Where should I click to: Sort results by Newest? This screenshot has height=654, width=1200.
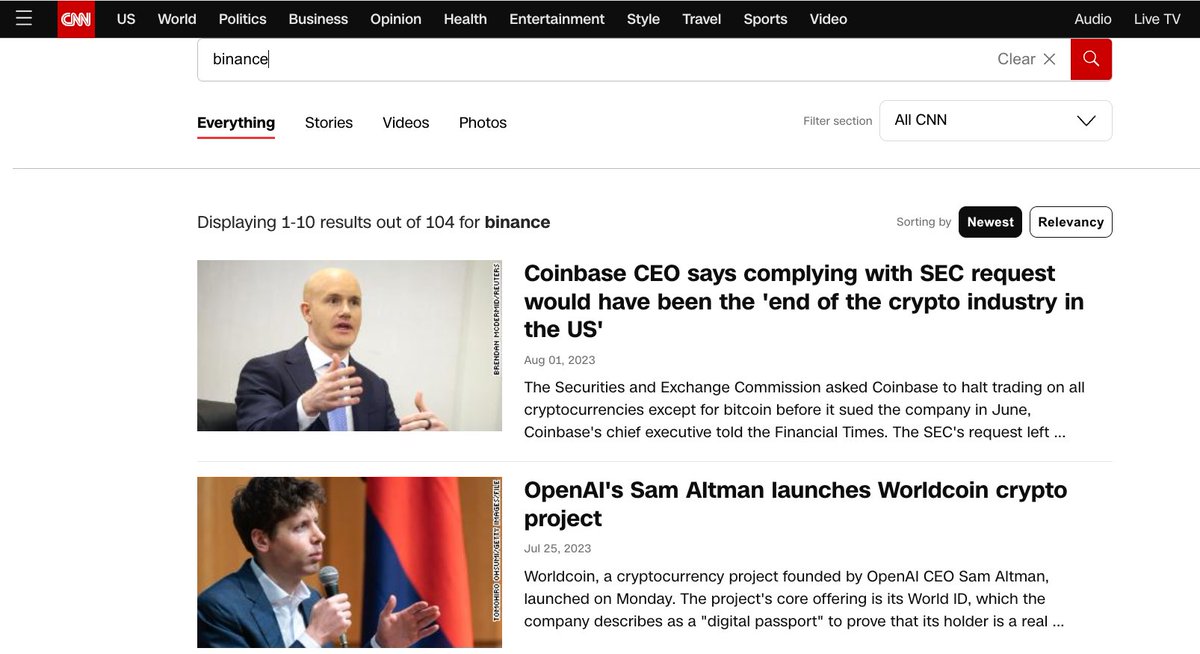[x=990, y=222]
